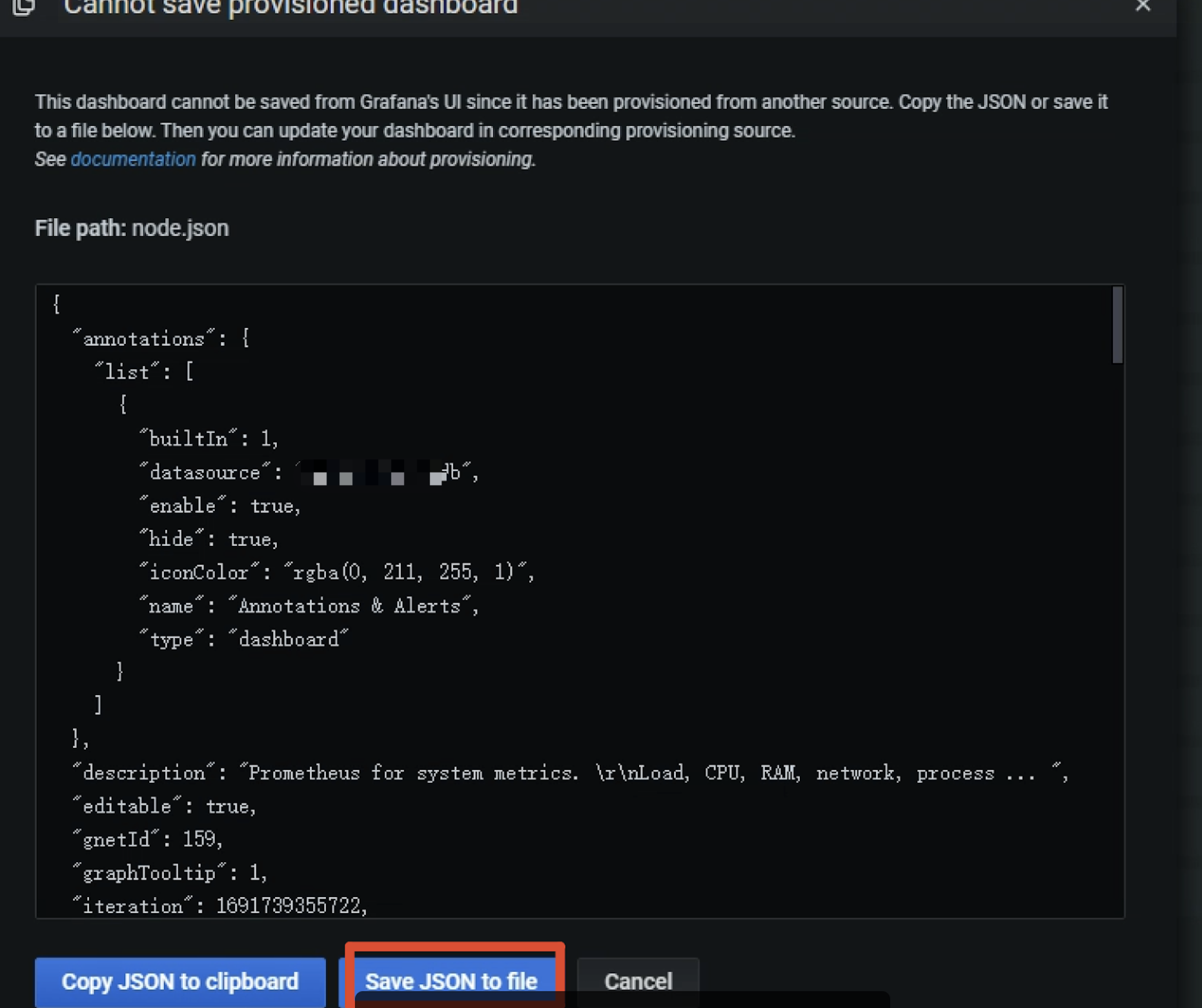Image resolution: width=1202 pixels, height=1008 pixels.
Task: Click the "iteration" timestamp line
Action: pyautogui.click(x=219, y=906)
